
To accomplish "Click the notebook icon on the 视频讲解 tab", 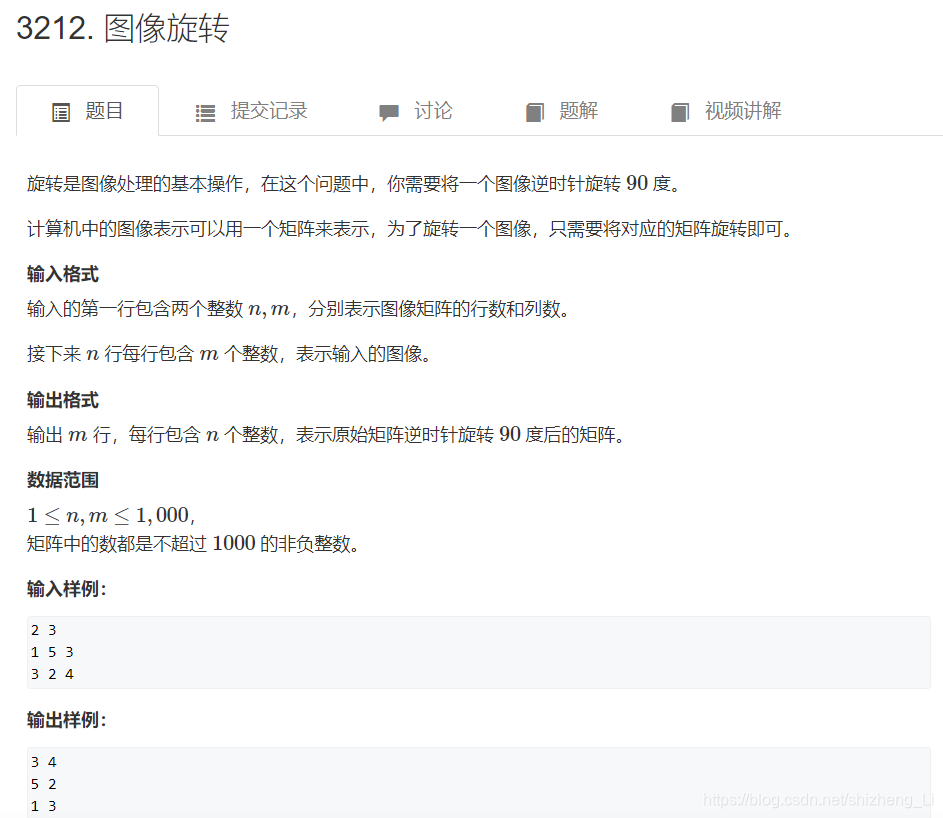I will [x=681, y=111].
